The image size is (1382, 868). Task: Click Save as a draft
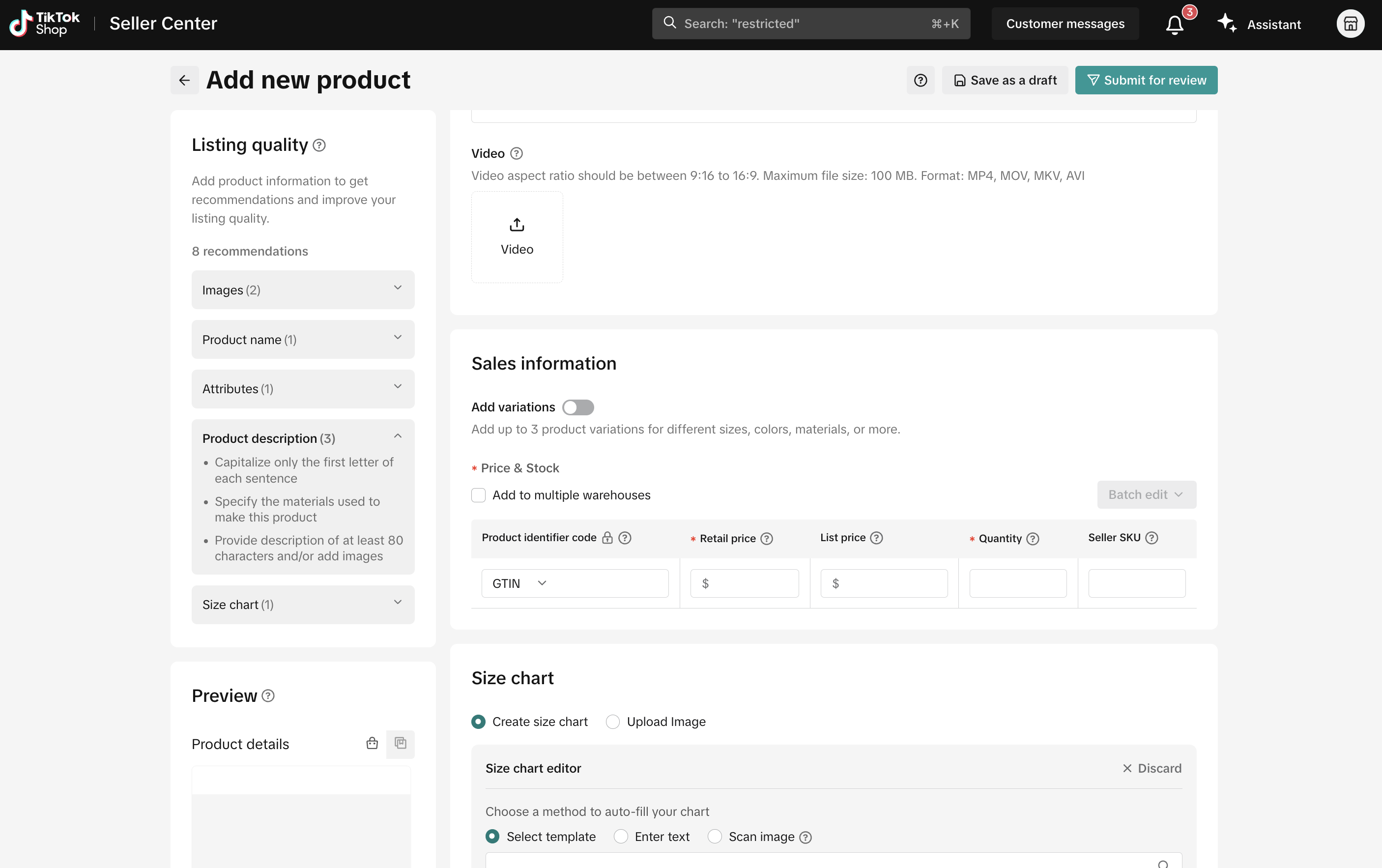pos(1005,81)
